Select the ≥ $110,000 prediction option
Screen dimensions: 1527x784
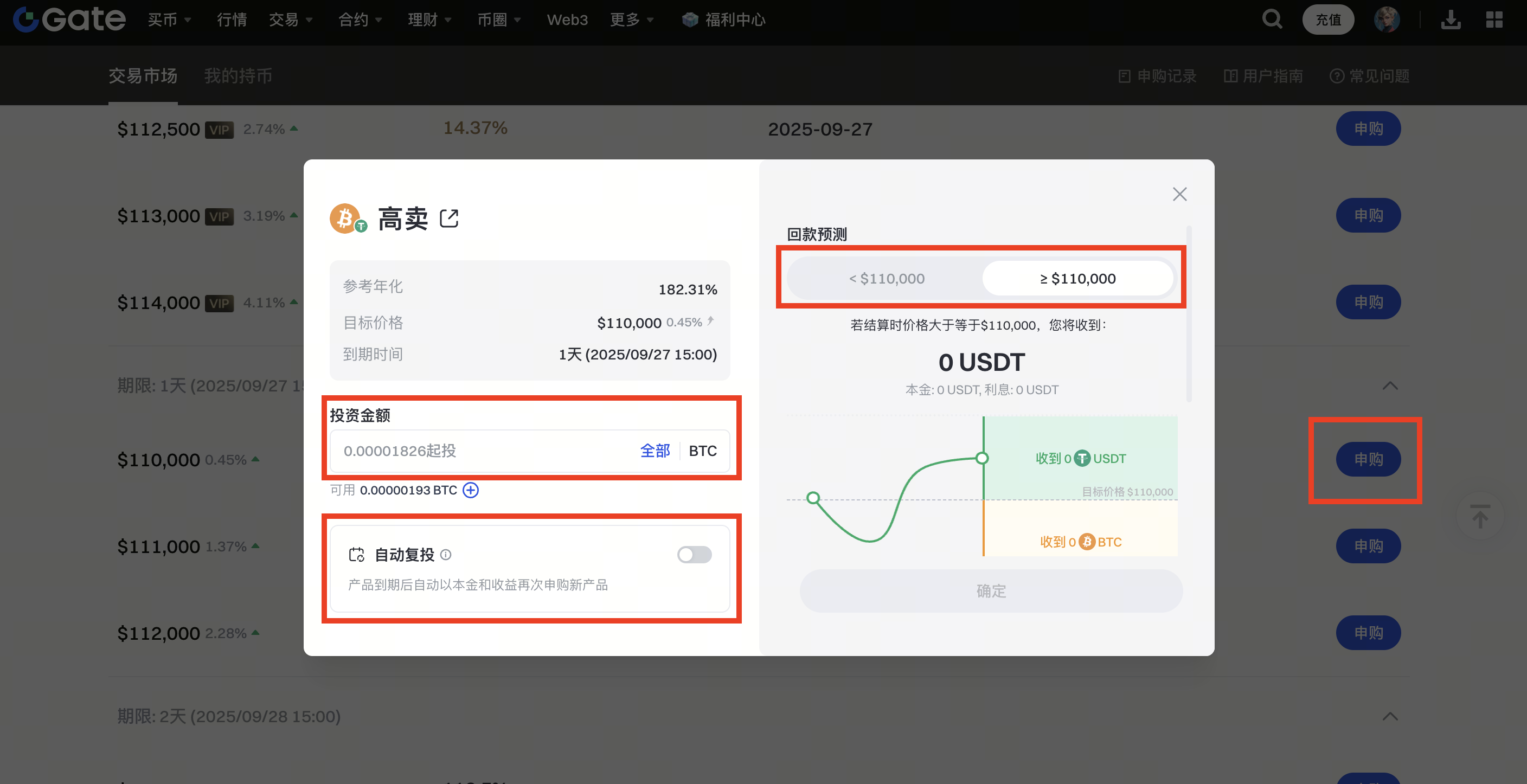(1077, 279)
